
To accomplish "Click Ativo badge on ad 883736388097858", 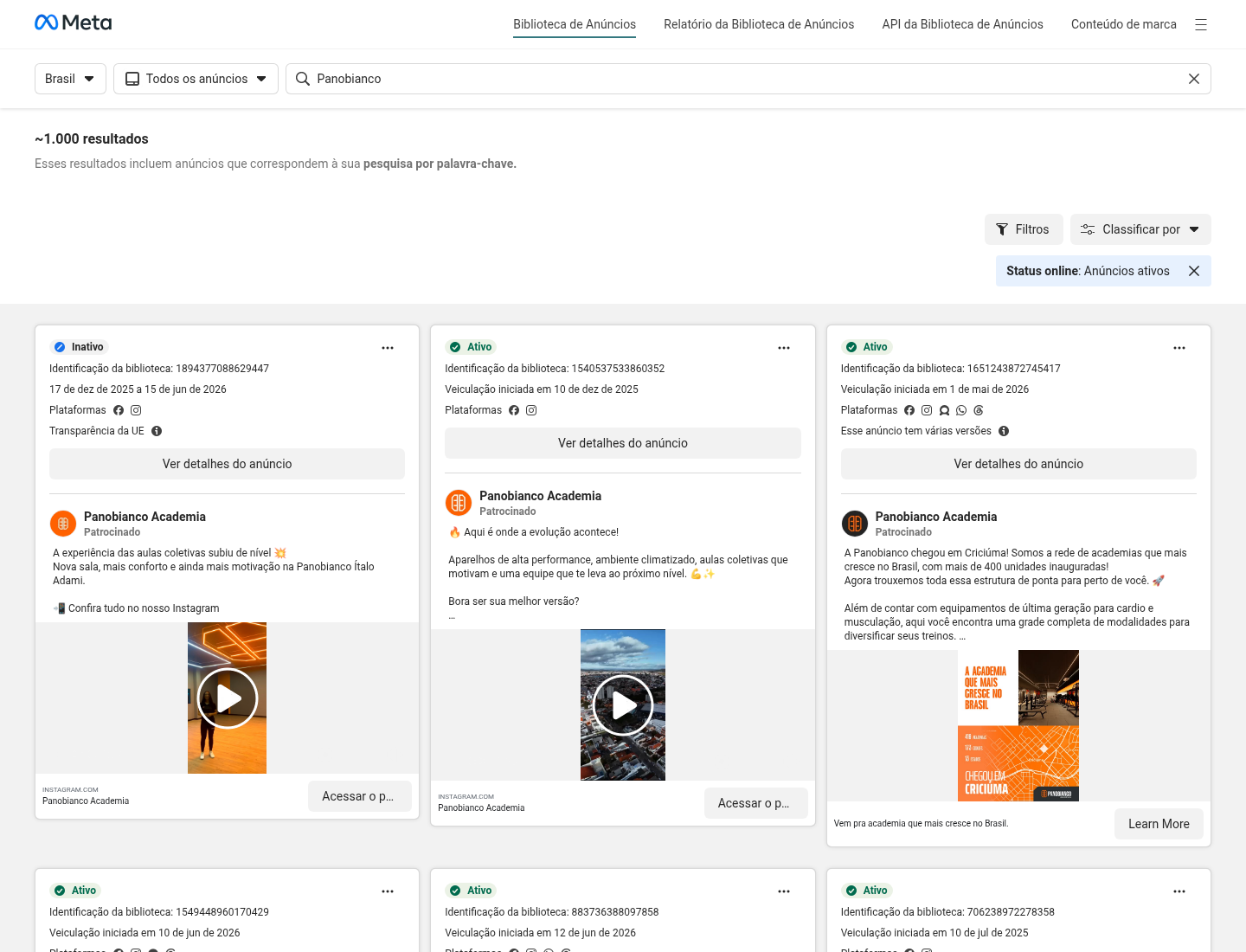I will 471,891.
